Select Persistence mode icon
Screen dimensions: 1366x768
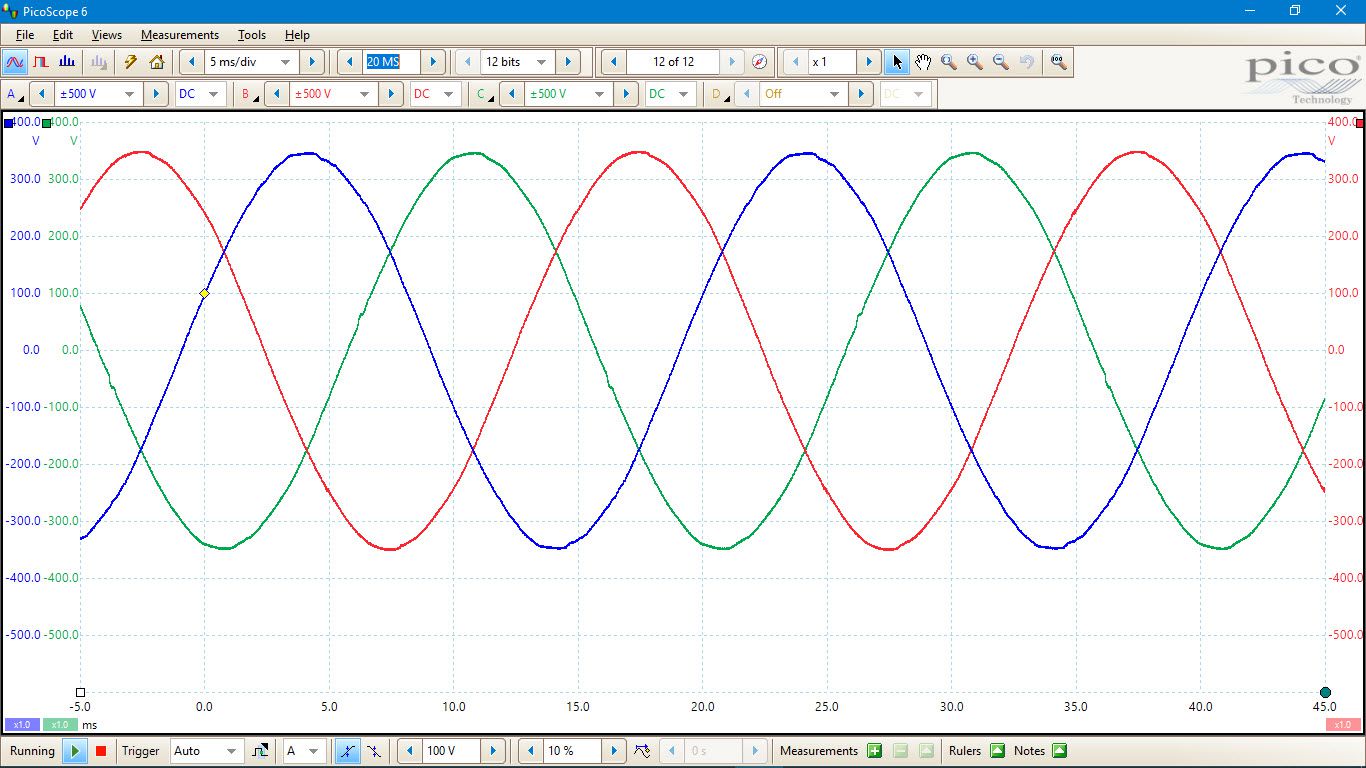click(x=41, y=62)
